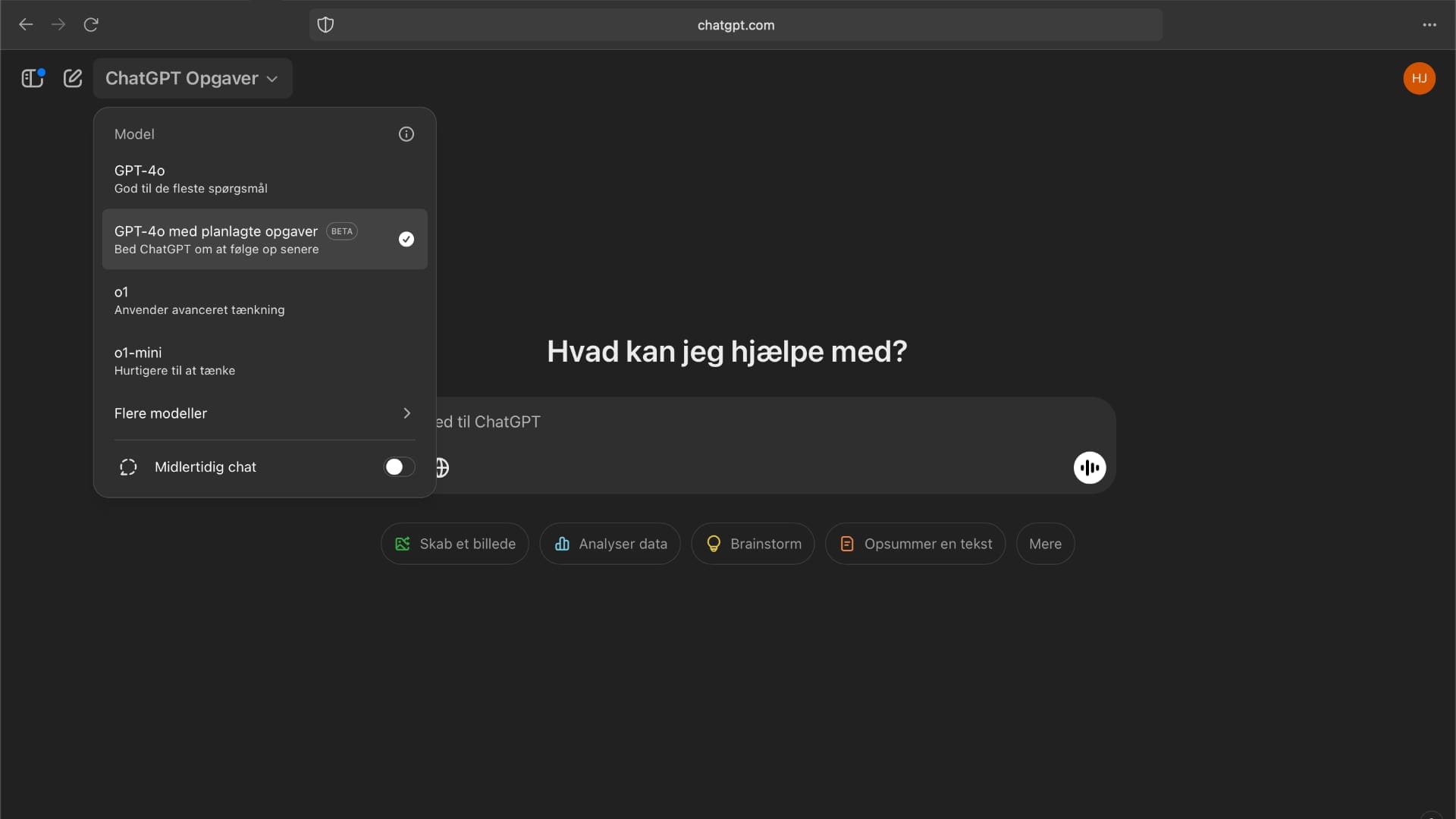Open HJ profile avatar menu
Viewport: 1456px width, 819px height.
click(x=1419, y=78)
